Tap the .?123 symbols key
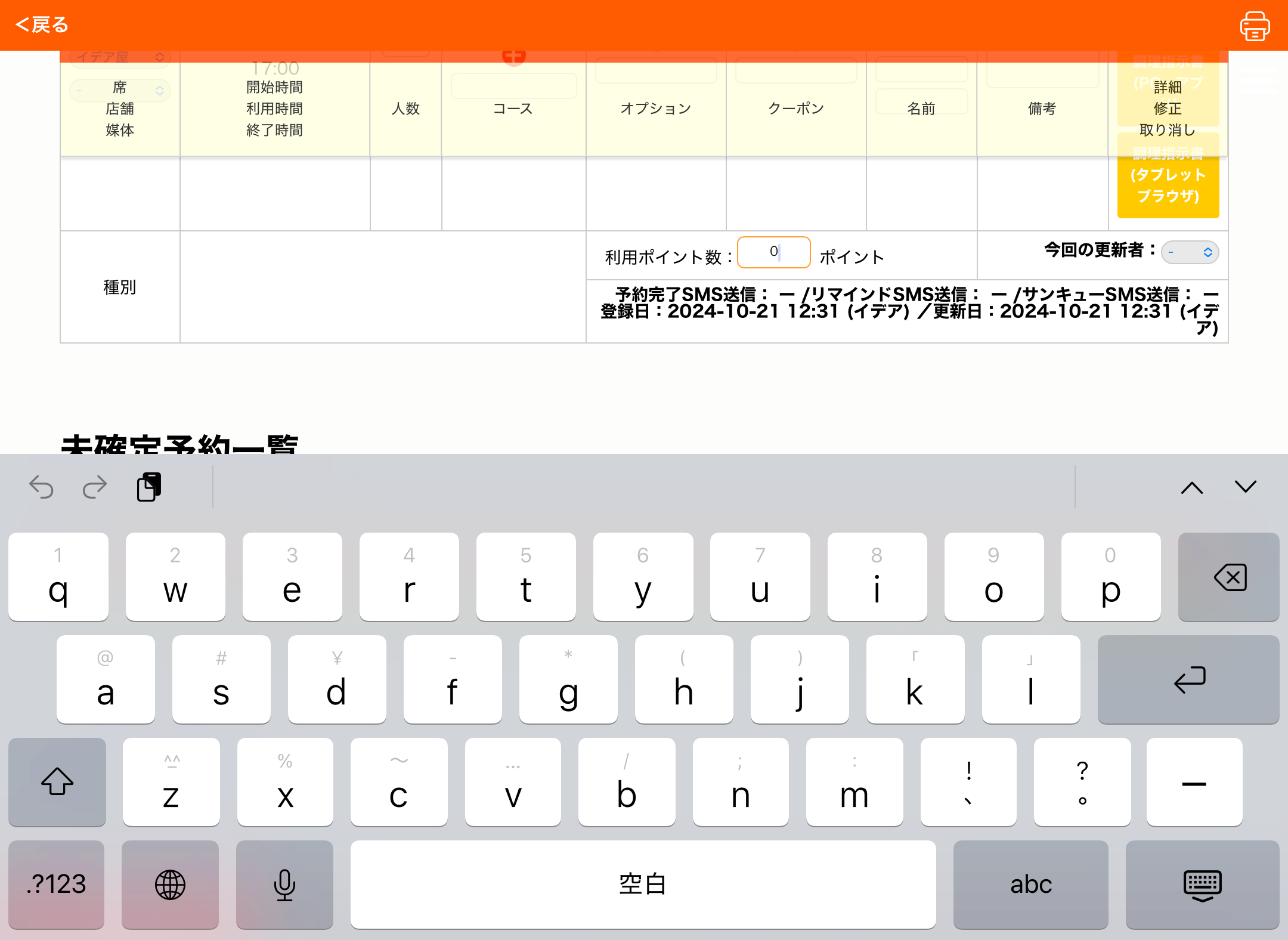The width and height of the screenshot is (1288, 940). pyautogui.click(x=57, y=885)
